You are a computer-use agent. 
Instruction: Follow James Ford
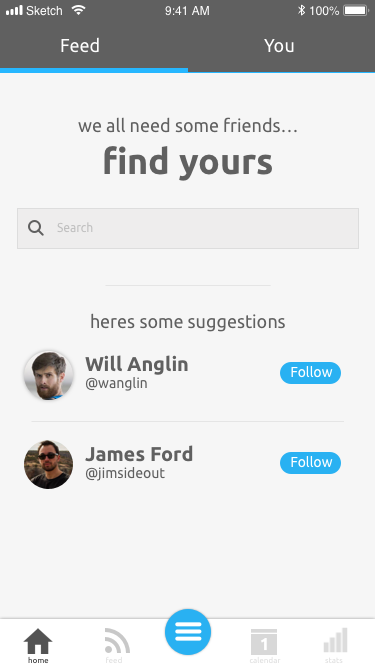[x=310, y=462]
